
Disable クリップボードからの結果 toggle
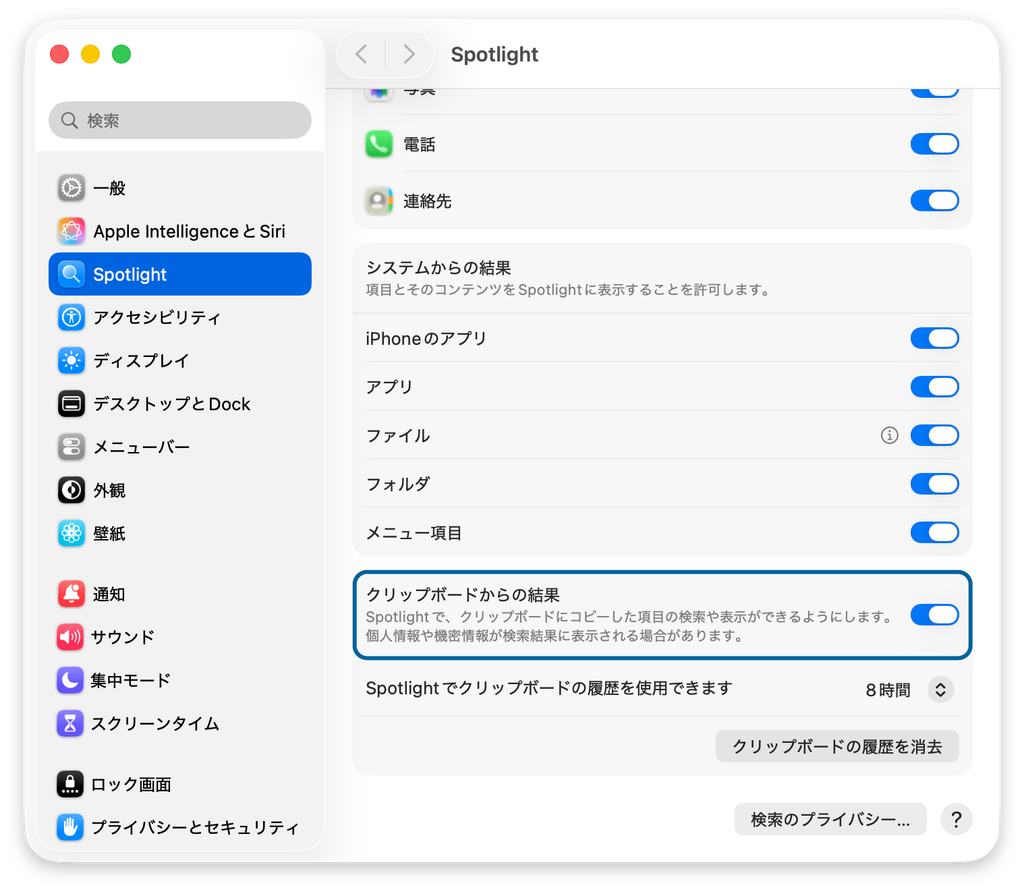(935, 614)
